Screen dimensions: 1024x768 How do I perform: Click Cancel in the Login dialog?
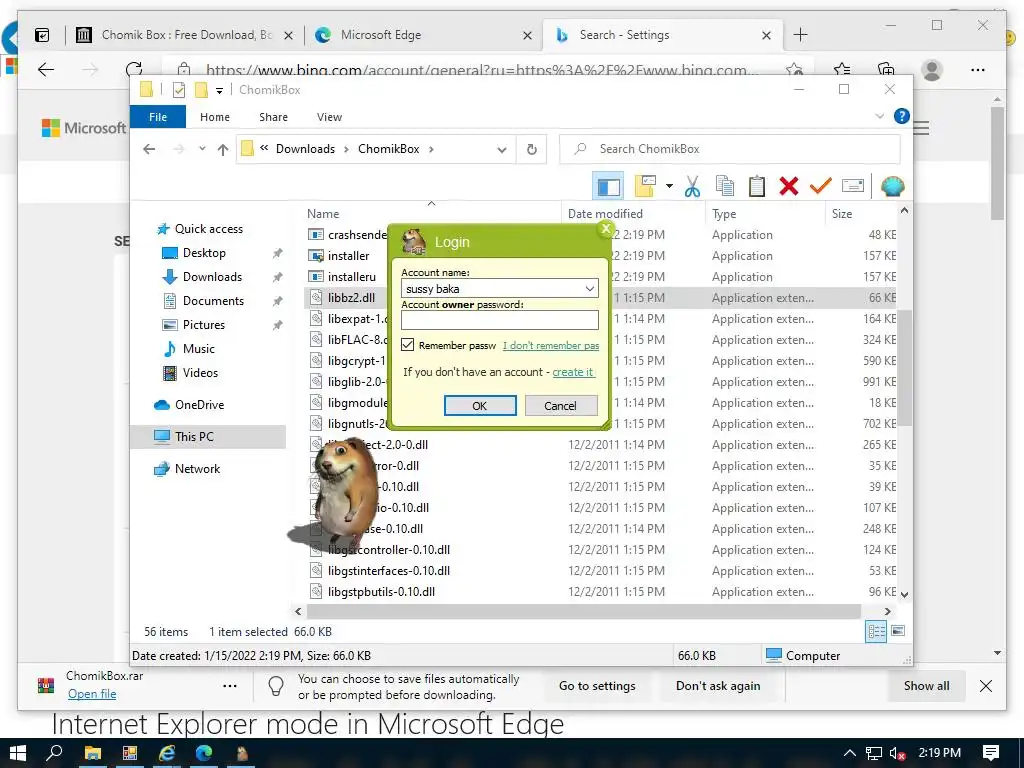560,406
